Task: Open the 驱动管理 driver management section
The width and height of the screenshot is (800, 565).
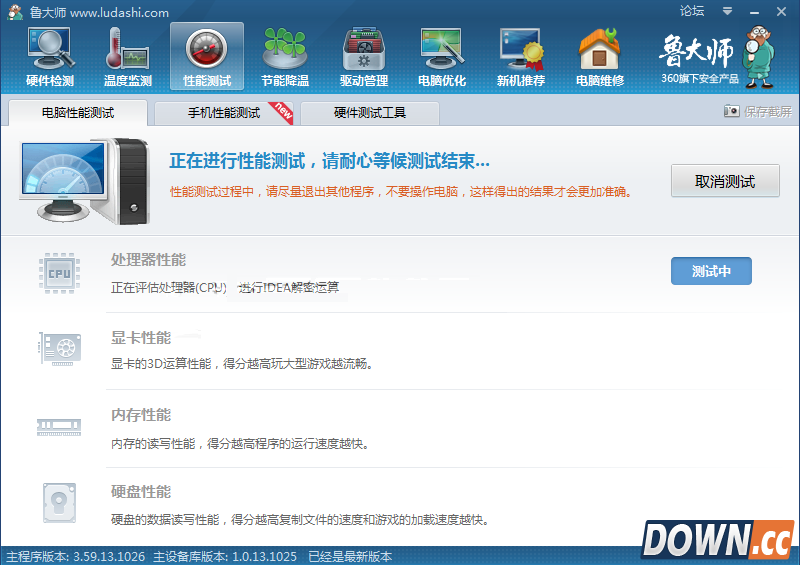Action: point(363,56)
